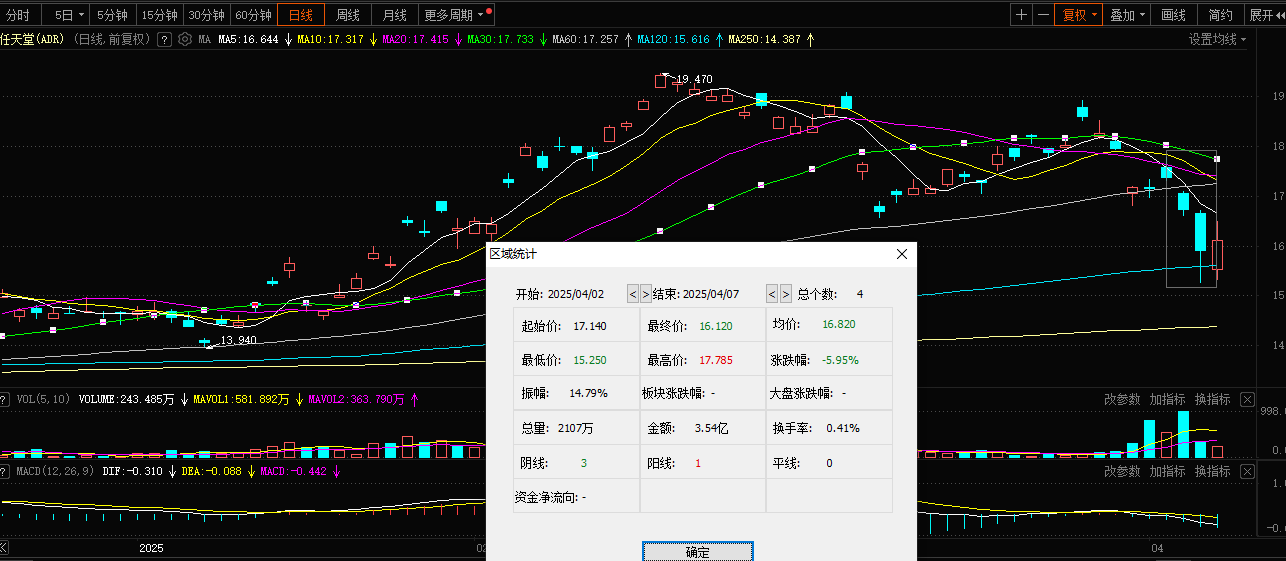Viewport: 1286px width, 561px height.
Task: Expand the 设置均线 dropdown
Action: 1218,39
